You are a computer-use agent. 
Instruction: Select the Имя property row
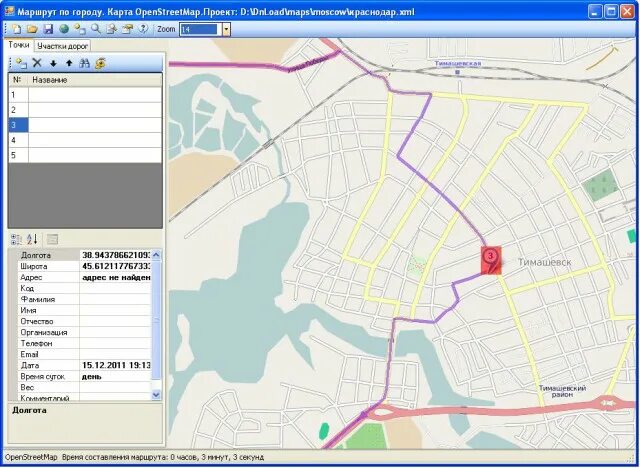84,311
